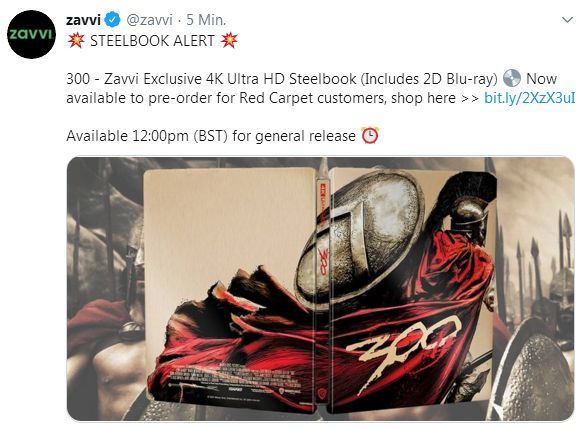Click the @zavvi handle
The height and width of the screenshot is (429, 580).
click(149, 20)
